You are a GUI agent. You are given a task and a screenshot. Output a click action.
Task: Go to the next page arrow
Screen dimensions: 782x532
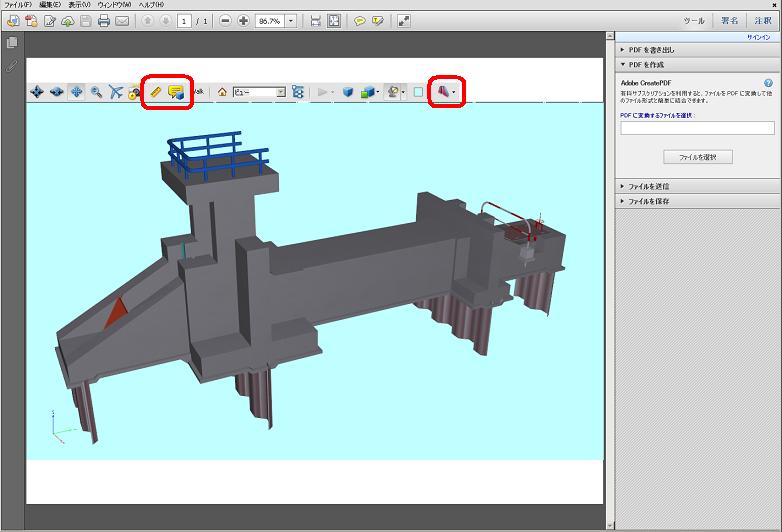pos(166,21)
